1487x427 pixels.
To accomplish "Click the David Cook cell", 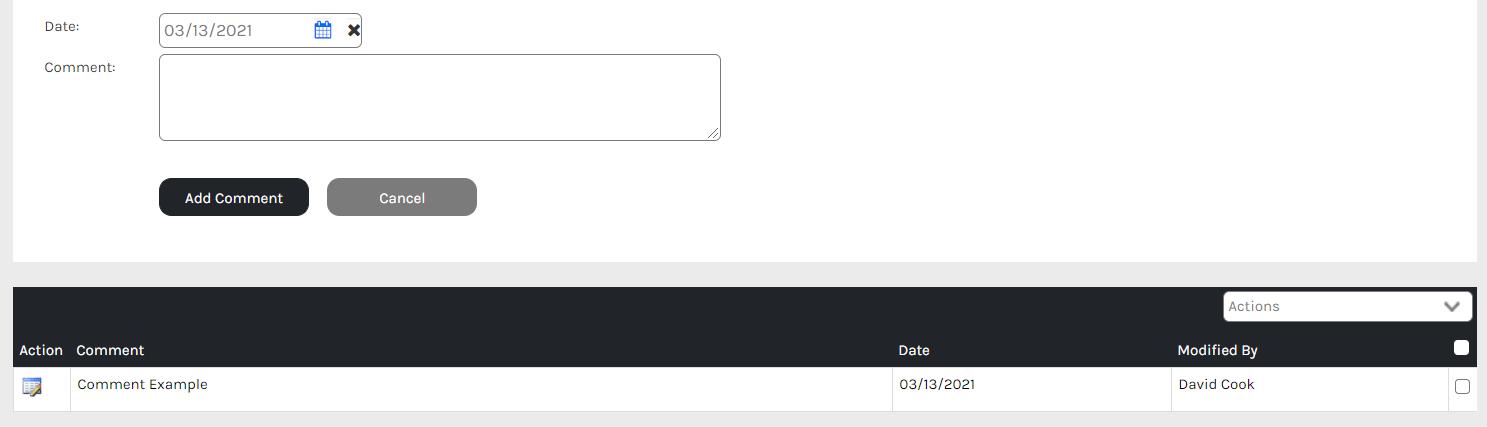I will pos(1216,385).
